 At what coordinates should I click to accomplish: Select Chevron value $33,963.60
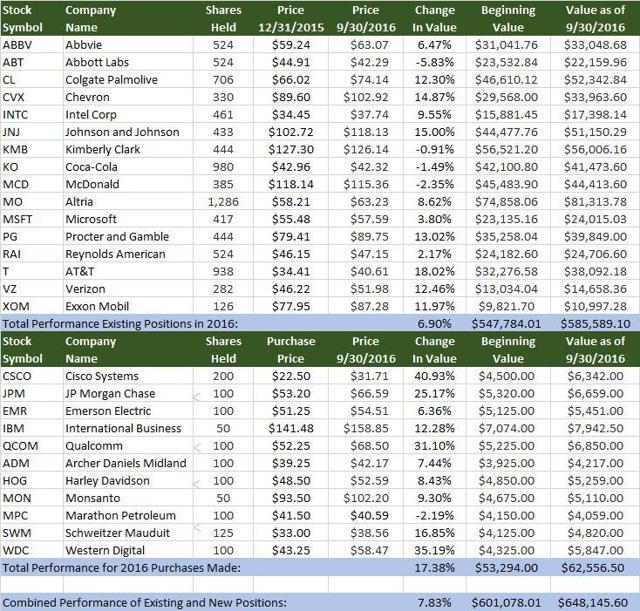point(595,97)
